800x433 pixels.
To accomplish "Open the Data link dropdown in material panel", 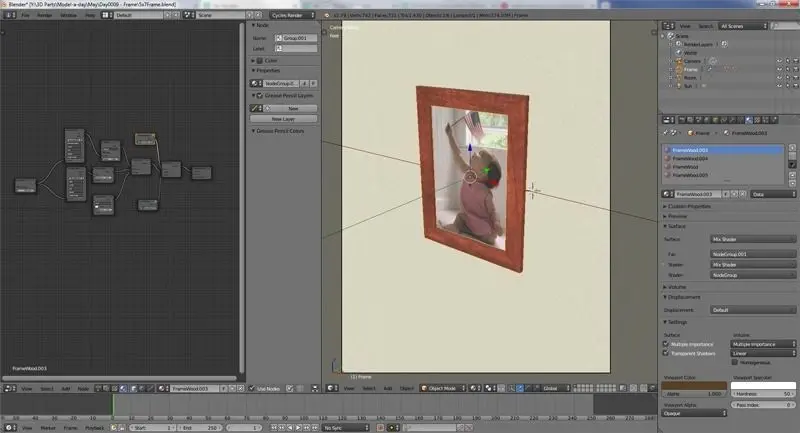I will pos(773,194).
